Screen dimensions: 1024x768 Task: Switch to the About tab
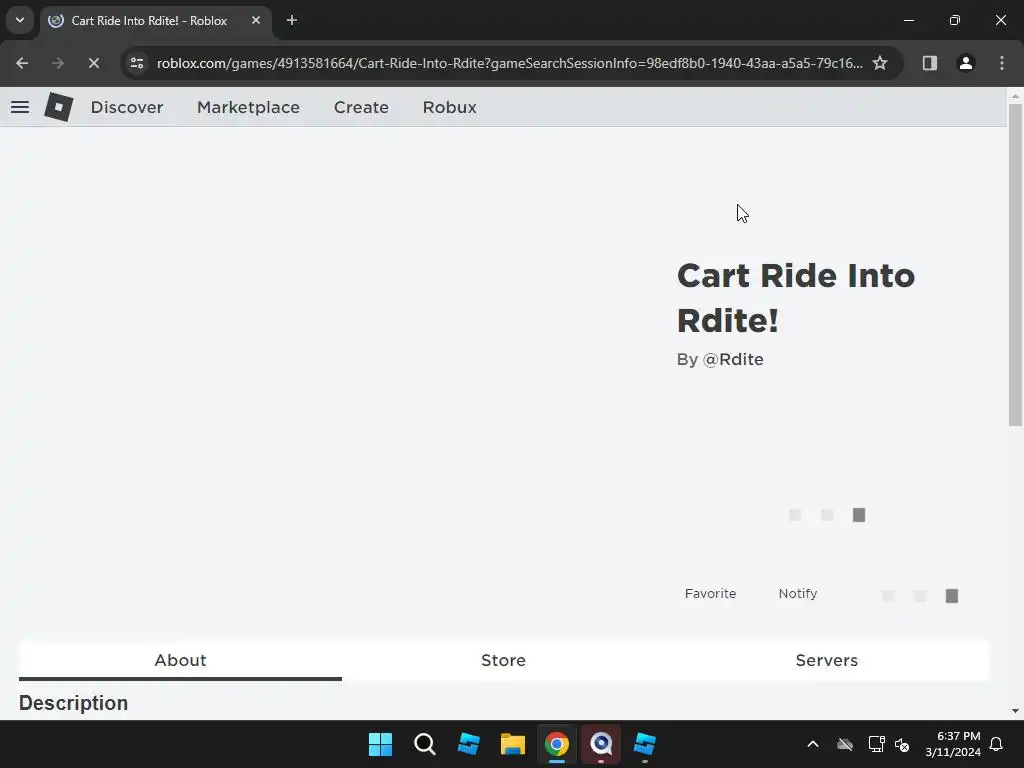pyautogui.click(x=180, y=660)
